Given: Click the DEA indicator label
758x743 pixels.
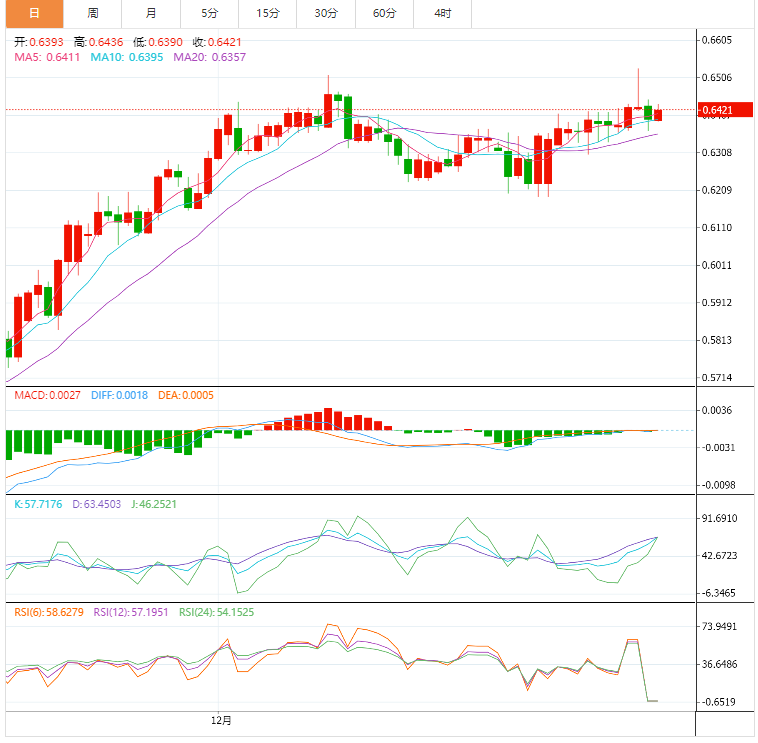Looking at the screenshot, I should tap(183, 395).
